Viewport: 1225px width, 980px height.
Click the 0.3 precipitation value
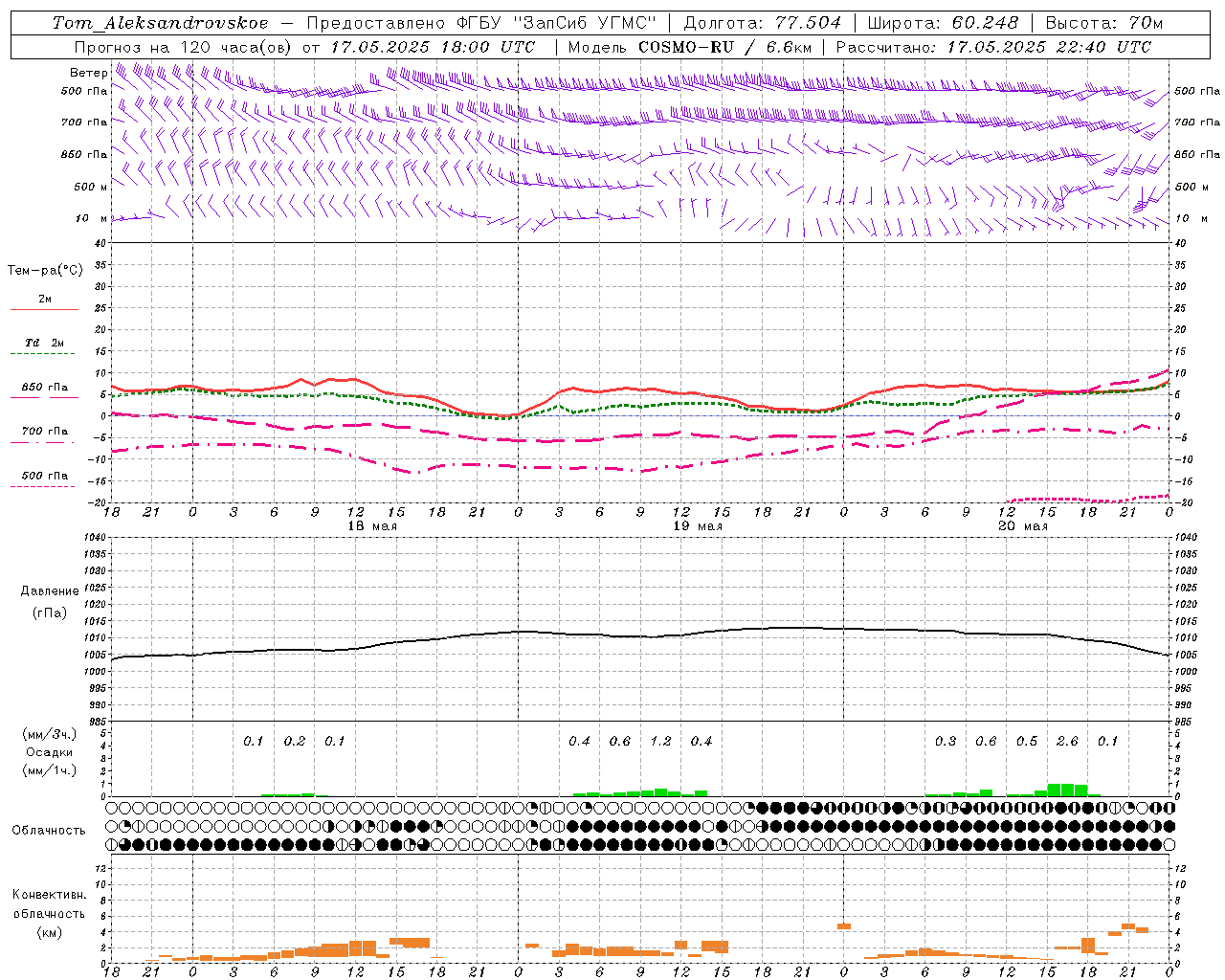[946, 742]
